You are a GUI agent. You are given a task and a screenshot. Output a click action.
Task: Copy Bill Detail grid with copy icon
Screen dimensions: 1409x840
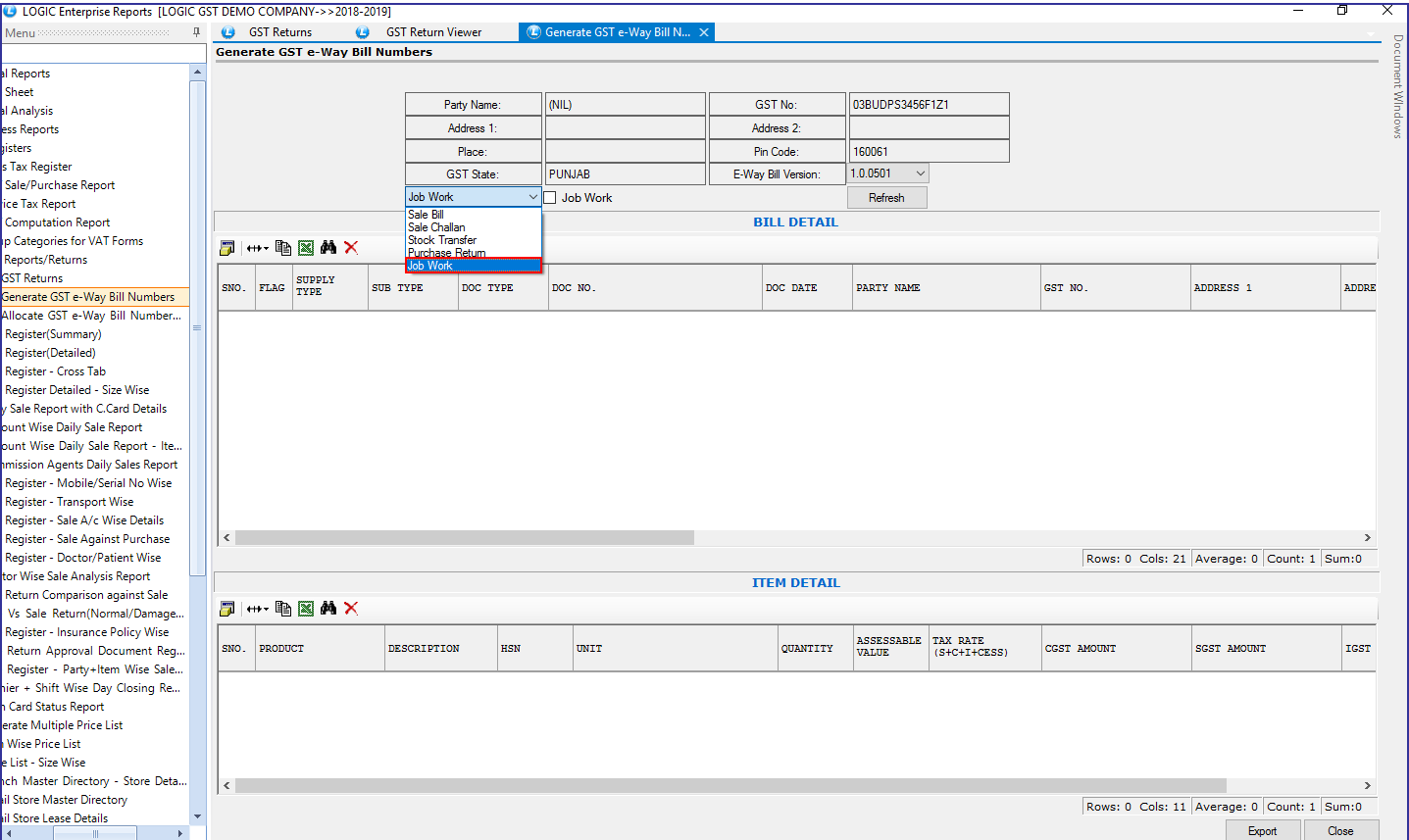click(x=283, y=248)
